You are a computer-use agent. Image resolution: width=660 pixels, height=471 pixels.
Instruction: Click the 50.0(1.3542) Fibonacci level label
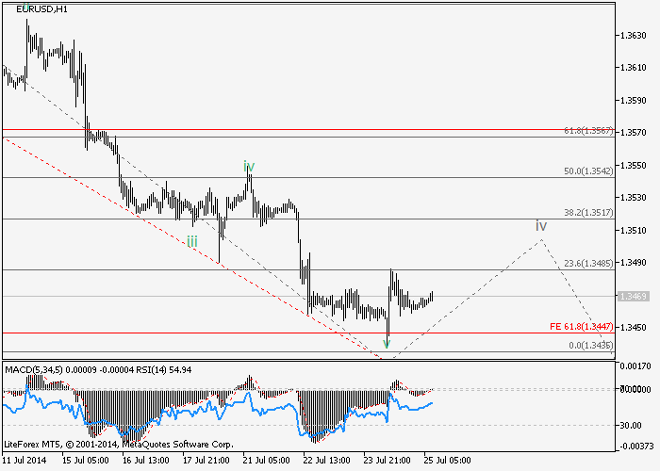[588, 171]
